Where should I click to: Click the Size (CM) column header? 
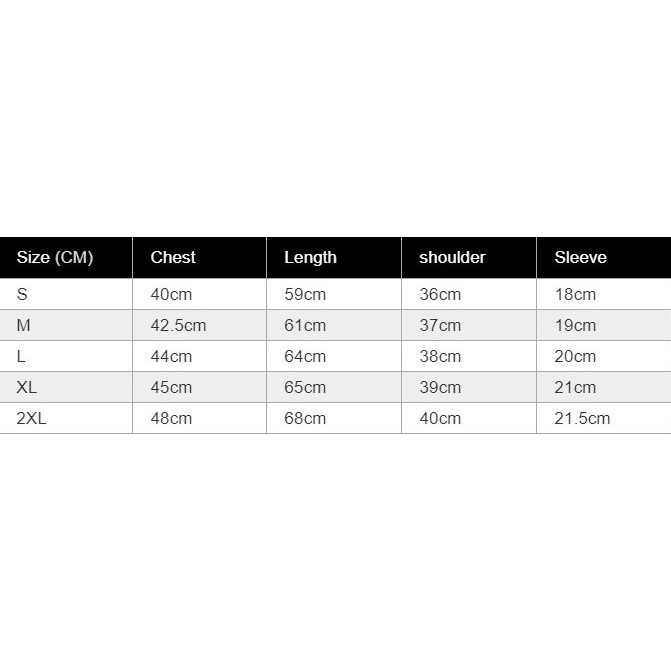pos(55,257)
